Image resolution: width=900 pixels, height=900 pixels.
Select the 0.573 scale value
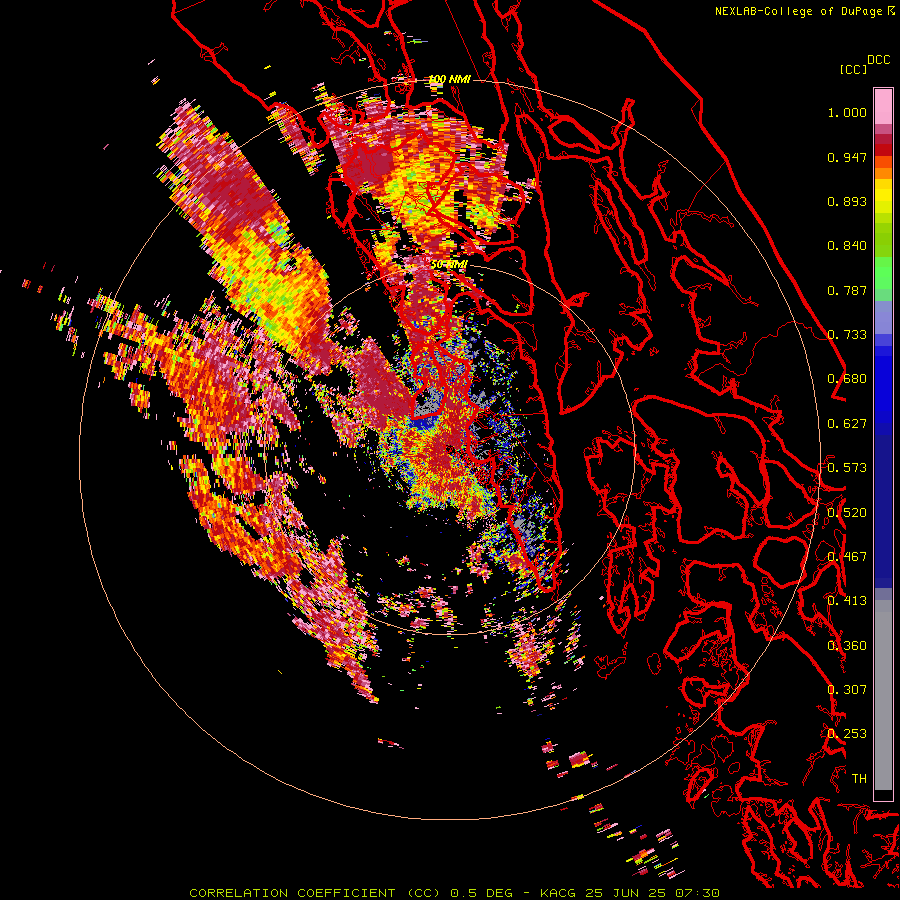tap(847, 468)
